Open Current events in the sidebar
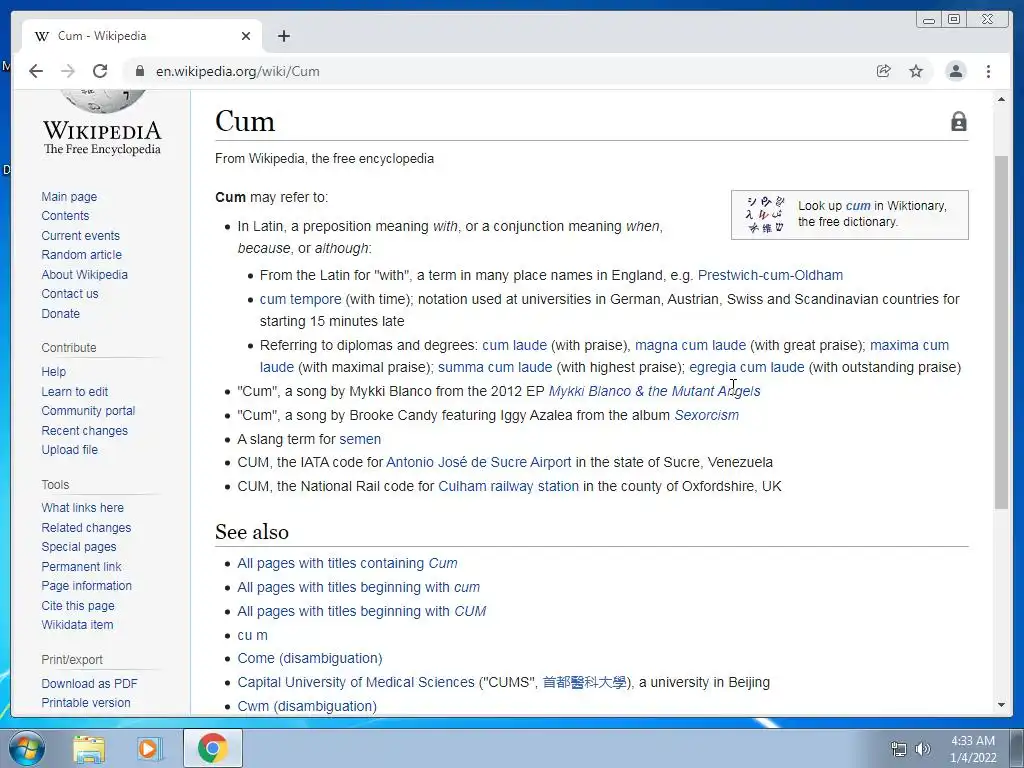This screenshot has width=1024, height=768. [x=80, y=235]
